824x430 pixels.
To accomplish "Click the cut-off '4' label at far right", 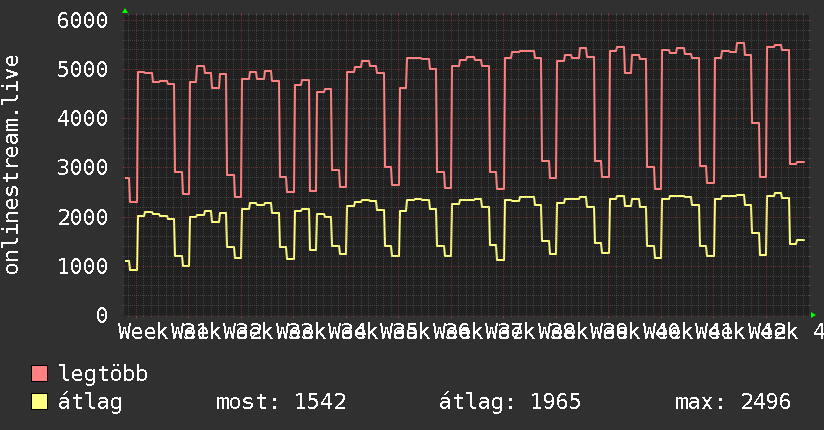I will [818, 331].
